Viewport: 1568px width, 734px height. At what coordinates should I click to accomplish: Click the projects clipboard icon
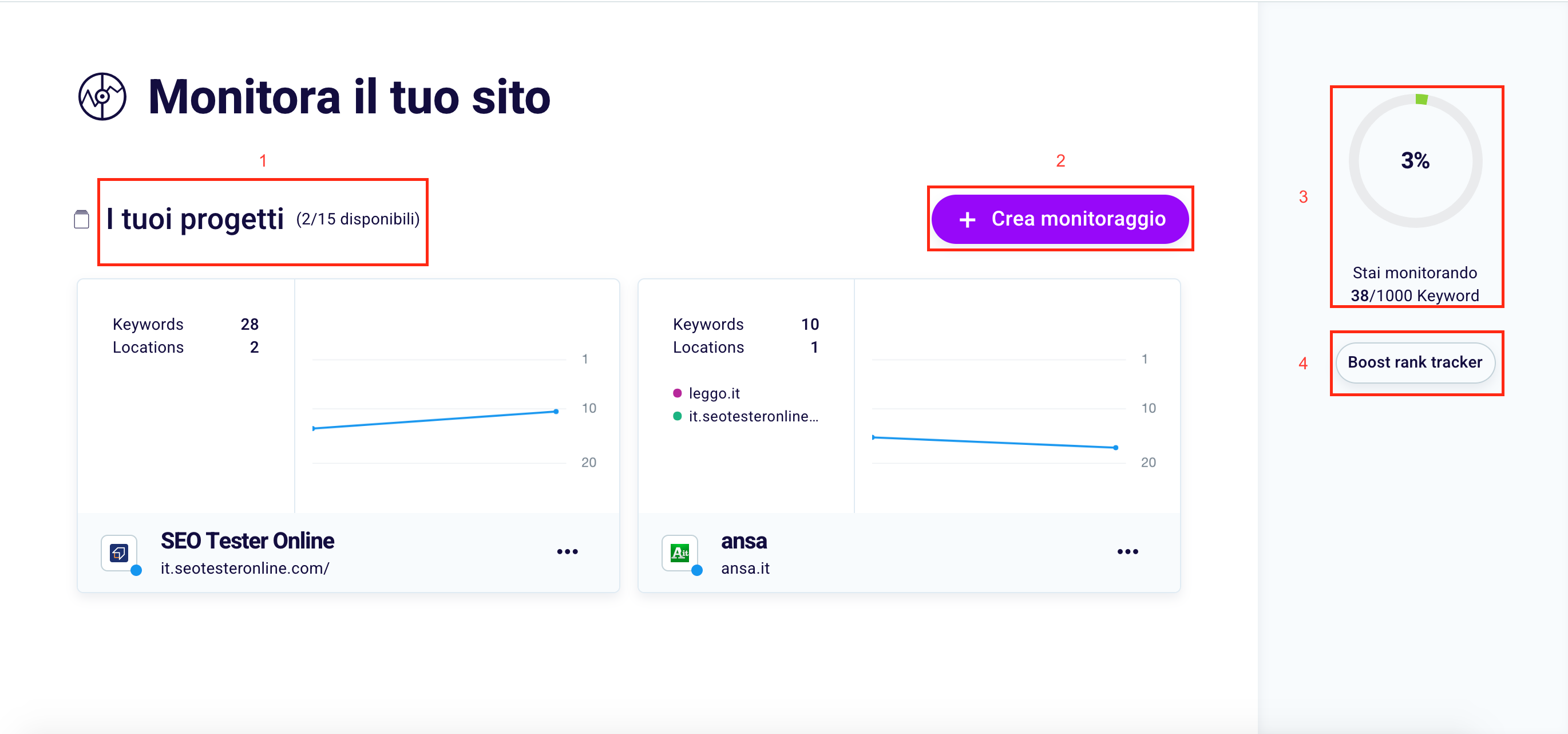click(x=82, y=219)
